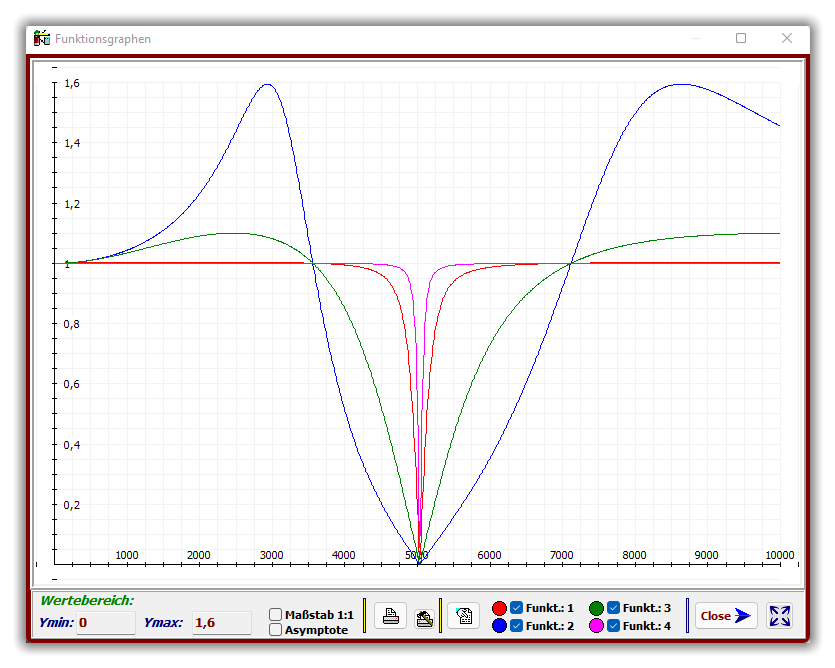835x668 pixels.
Task: Click the print graph icon
Action: 391,616
